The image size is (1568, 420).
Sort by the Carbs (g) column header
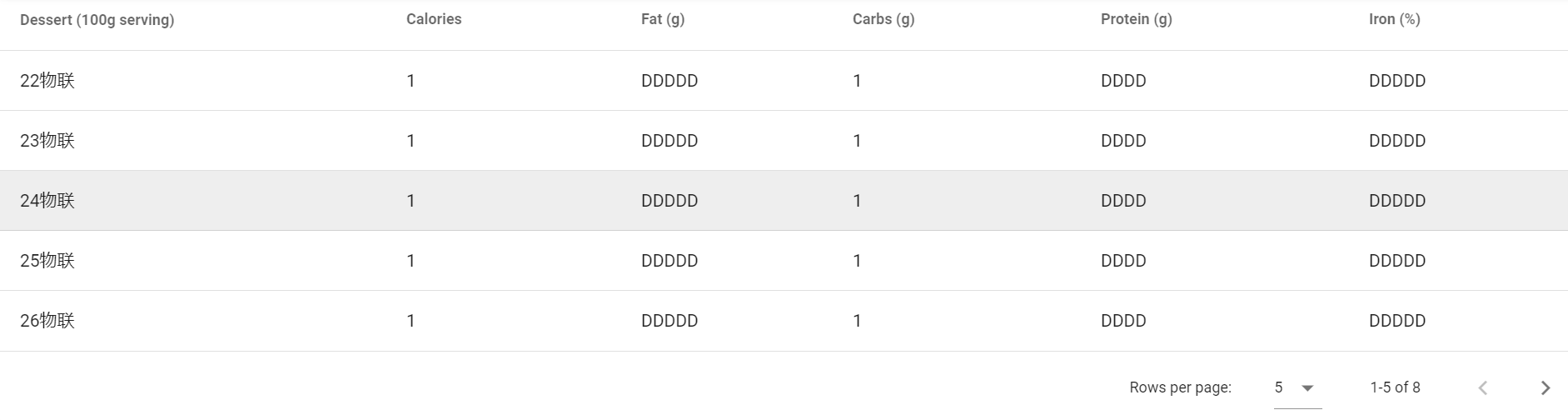click(884, 19)
